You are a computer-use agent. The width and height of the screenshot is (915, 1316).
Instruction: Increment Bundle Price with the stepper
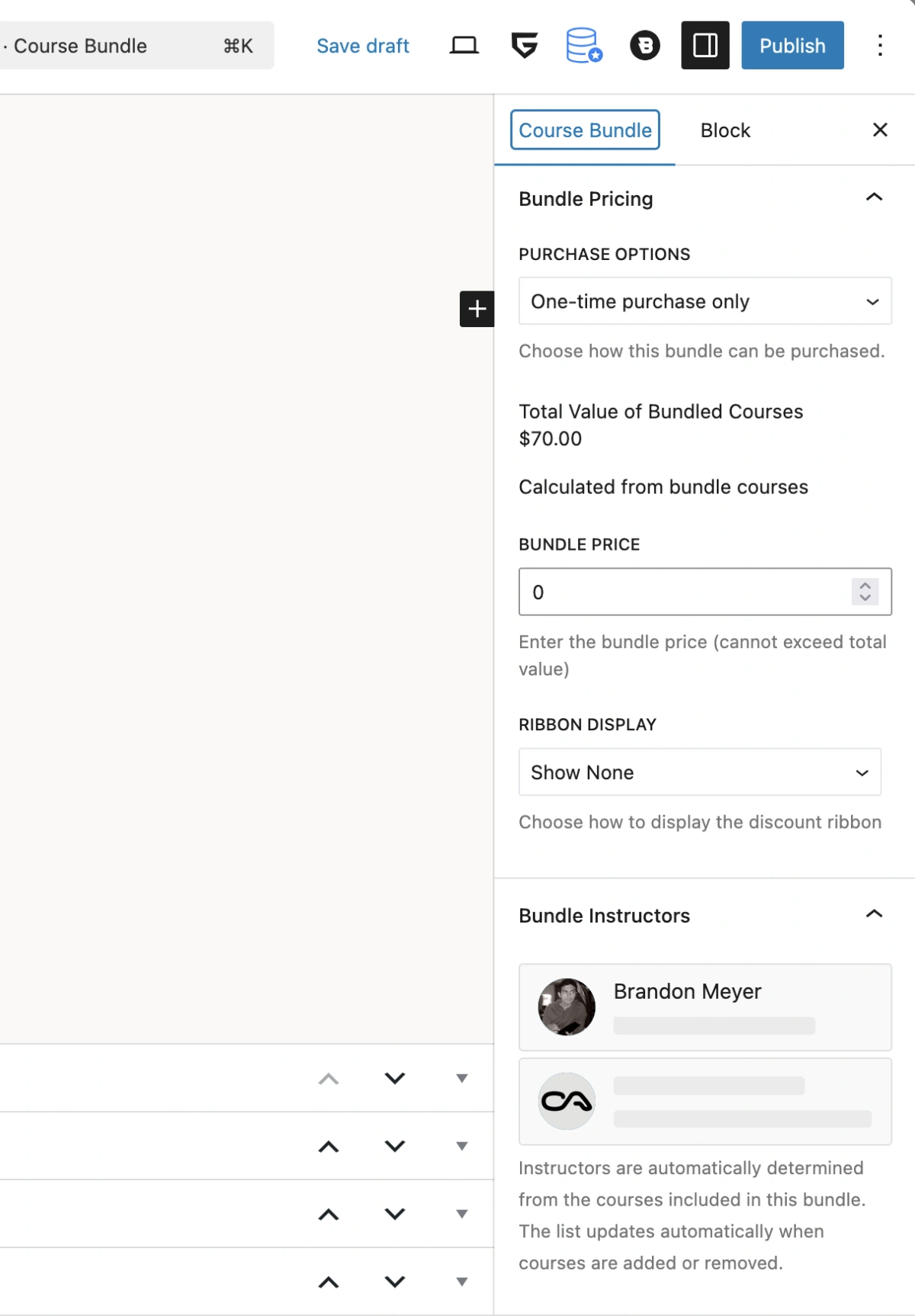coord(865,586)
